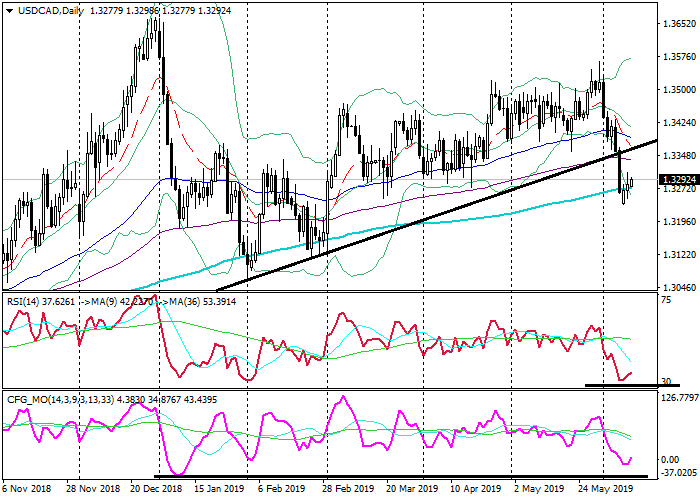
Task: Click the USDCAD,Daily chart title
Action: click(x=45, y=10)
